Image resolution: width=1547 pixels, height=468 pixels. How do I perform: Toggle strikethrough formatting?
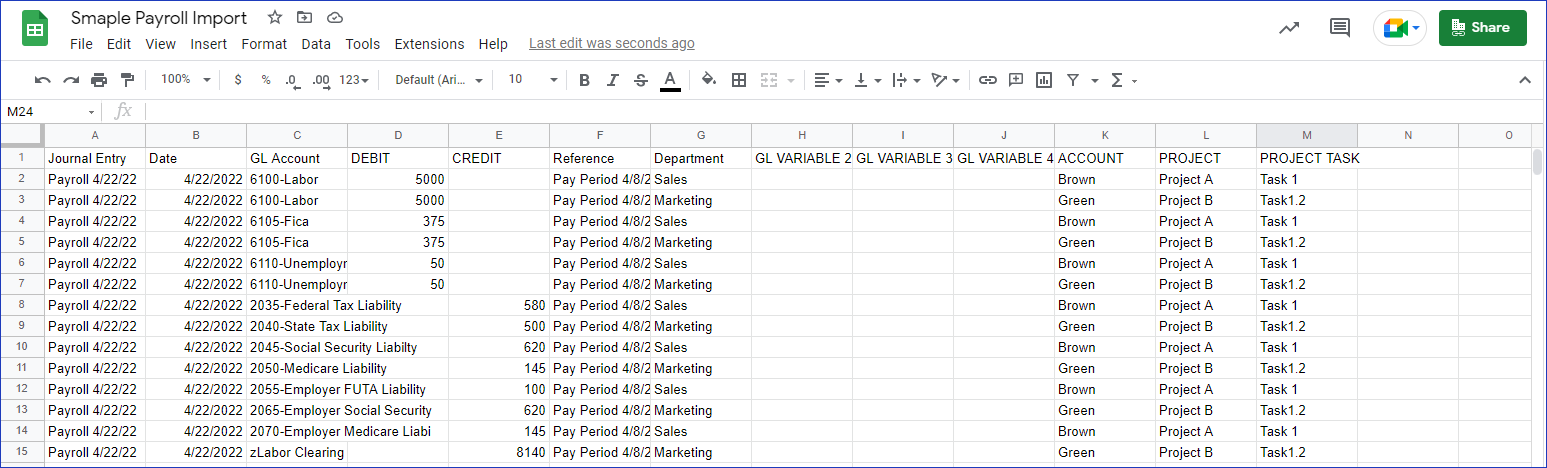pyautogui.click(x=641, y=80)
